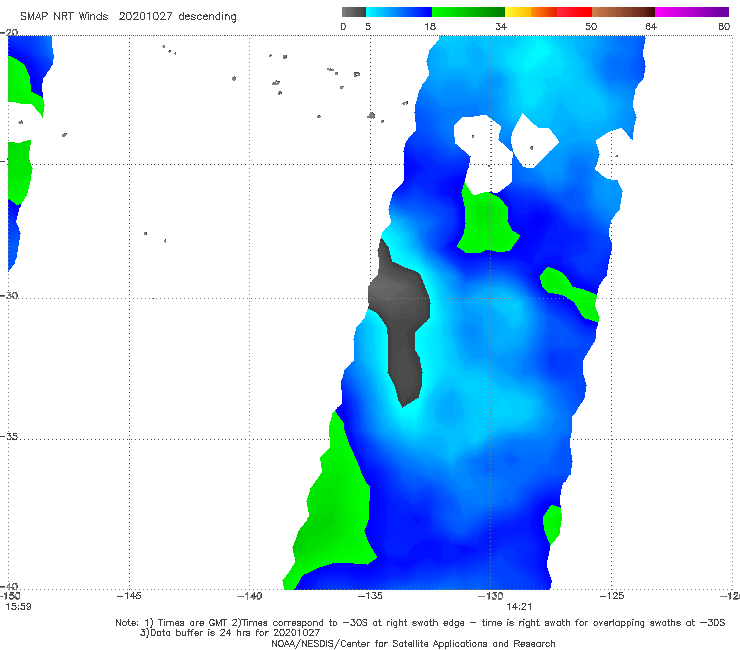Click the yellow segment of the color bar
The width and height of the screenshot is (740, 650).
[x=518, y=12]
